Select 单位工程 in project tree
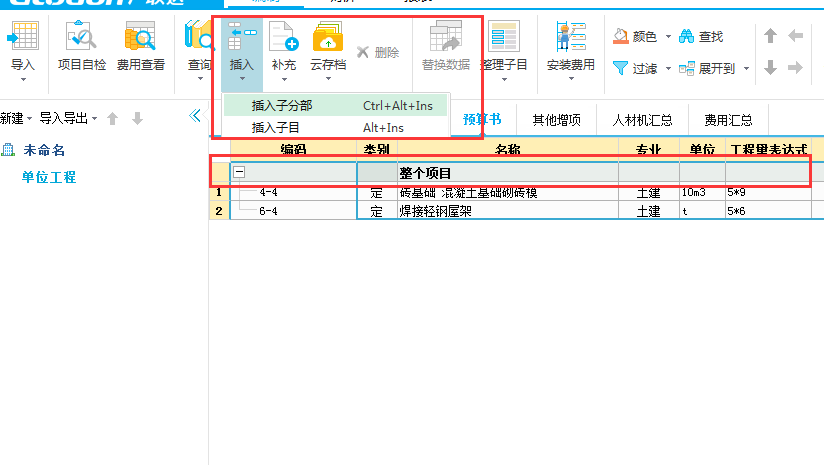The image size is (824, 465). coord(49,177)
